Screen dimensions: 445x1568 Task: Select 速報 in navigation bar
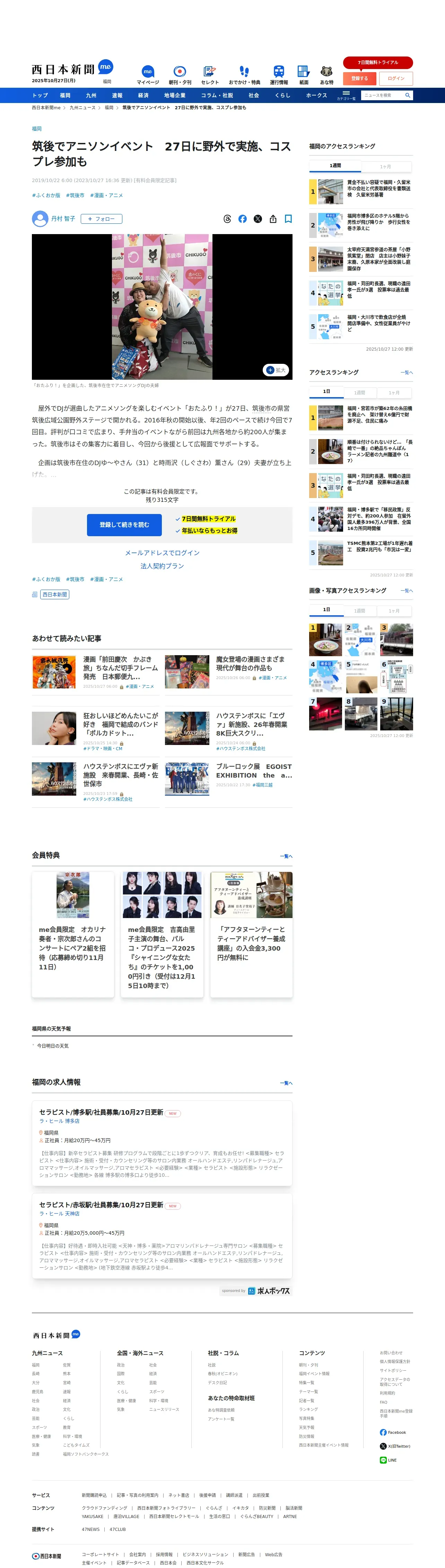(117, 96)
